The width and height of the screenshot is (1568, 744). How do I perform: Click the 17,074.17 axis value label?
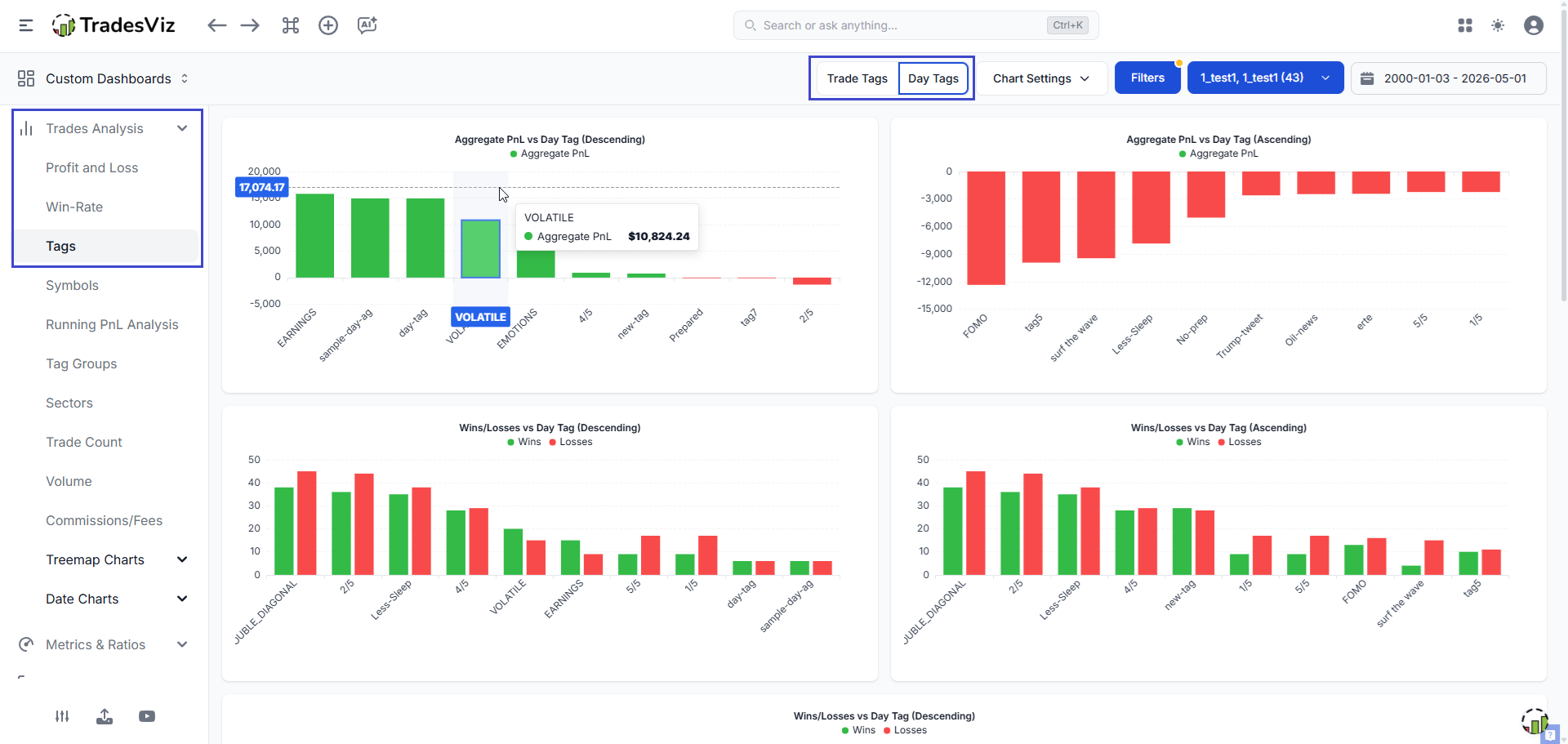(x=261, y=187)
